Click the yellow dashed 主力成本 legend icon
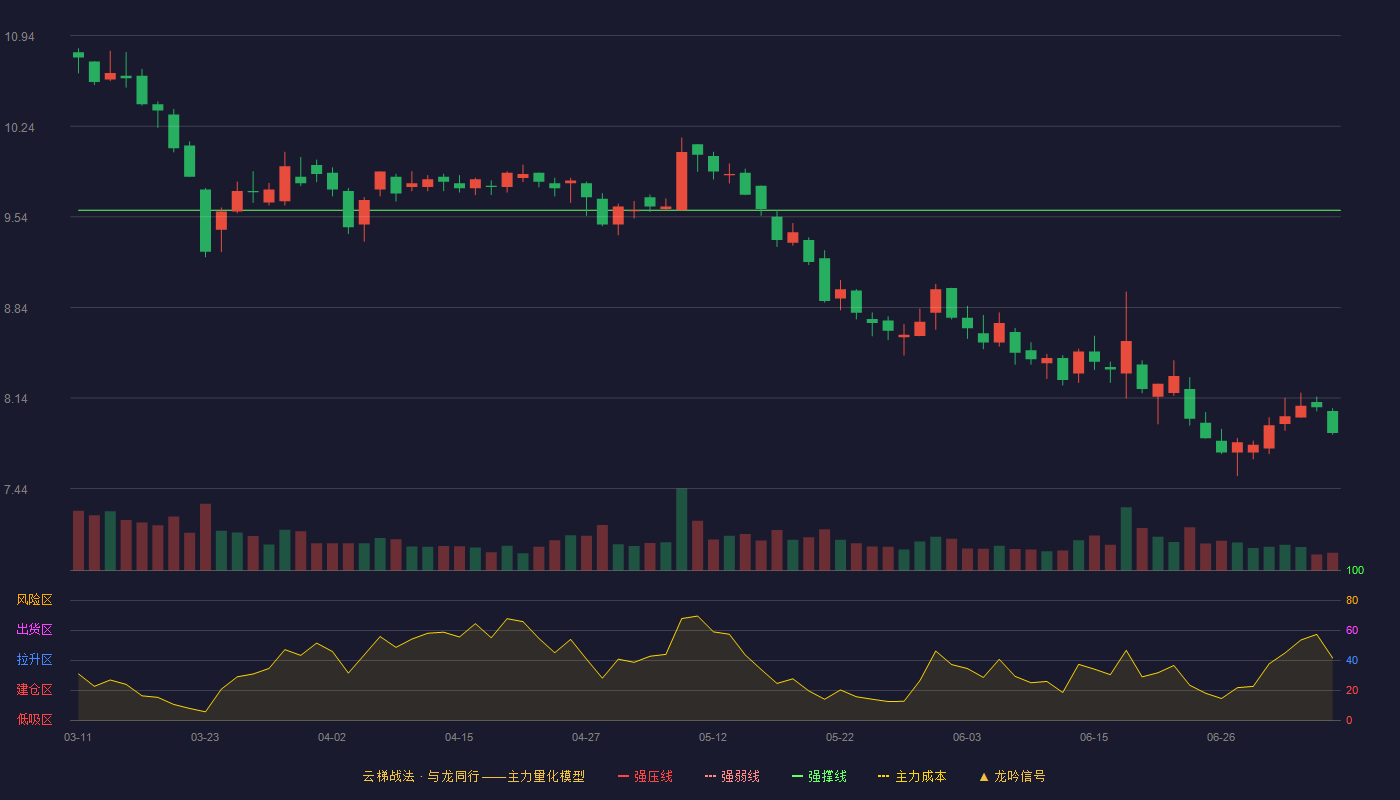Viewport: 1400px width, 800px height. pos(884,776)
